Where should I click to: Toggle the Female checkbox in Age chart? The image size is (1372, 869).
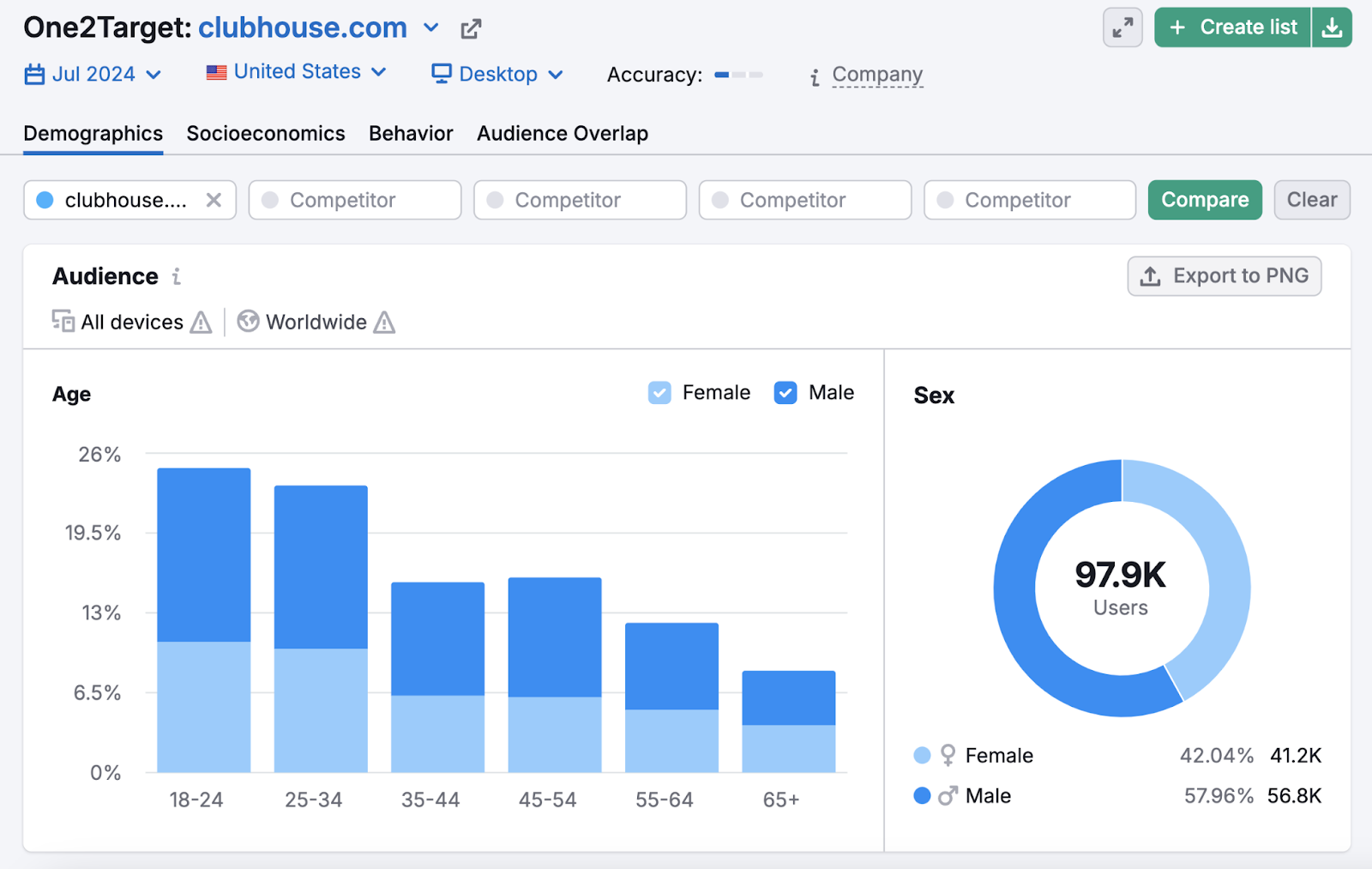tap(659, 393)
